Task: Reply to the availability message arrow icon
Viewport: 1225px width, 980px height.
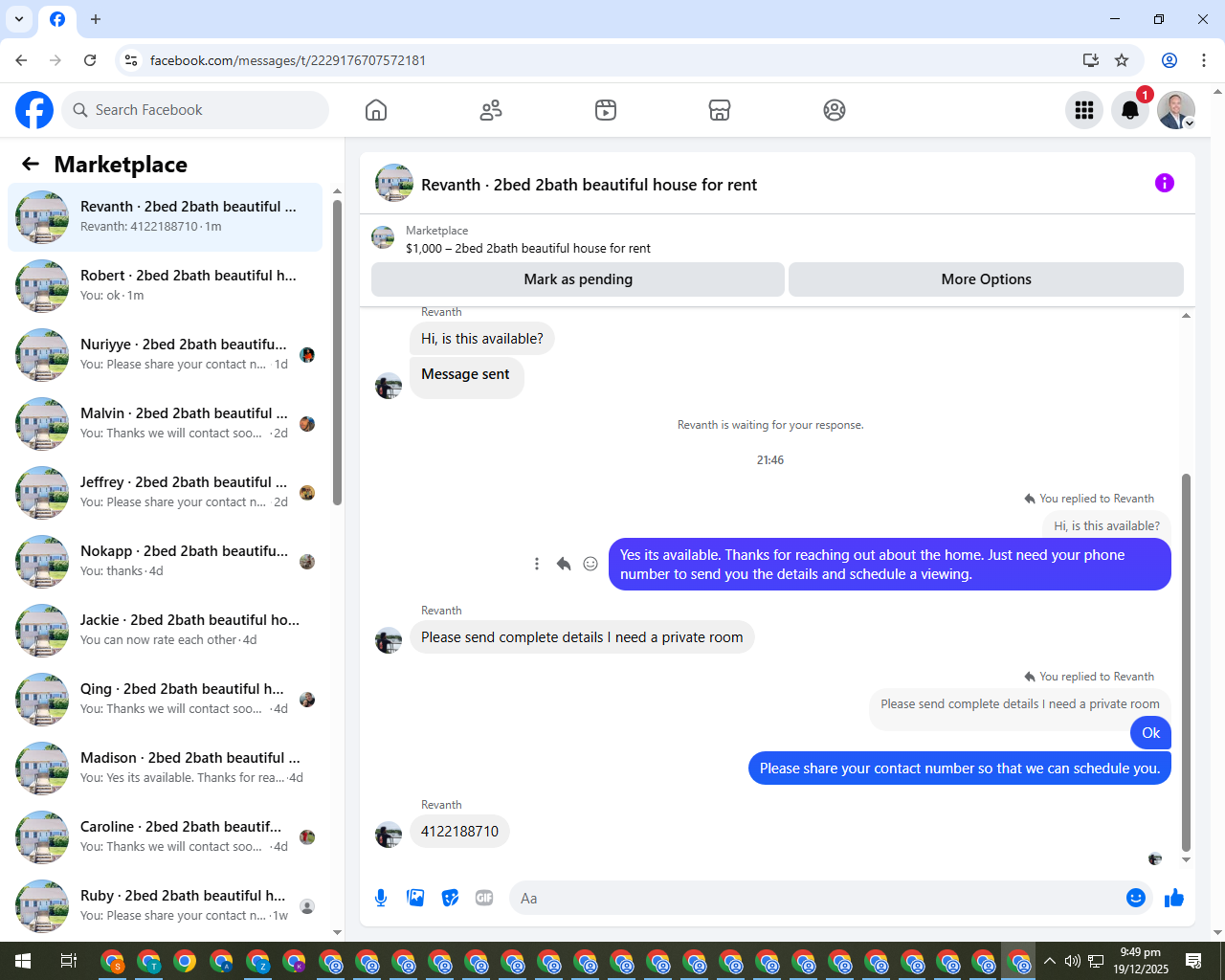Action: click(564, 564)
